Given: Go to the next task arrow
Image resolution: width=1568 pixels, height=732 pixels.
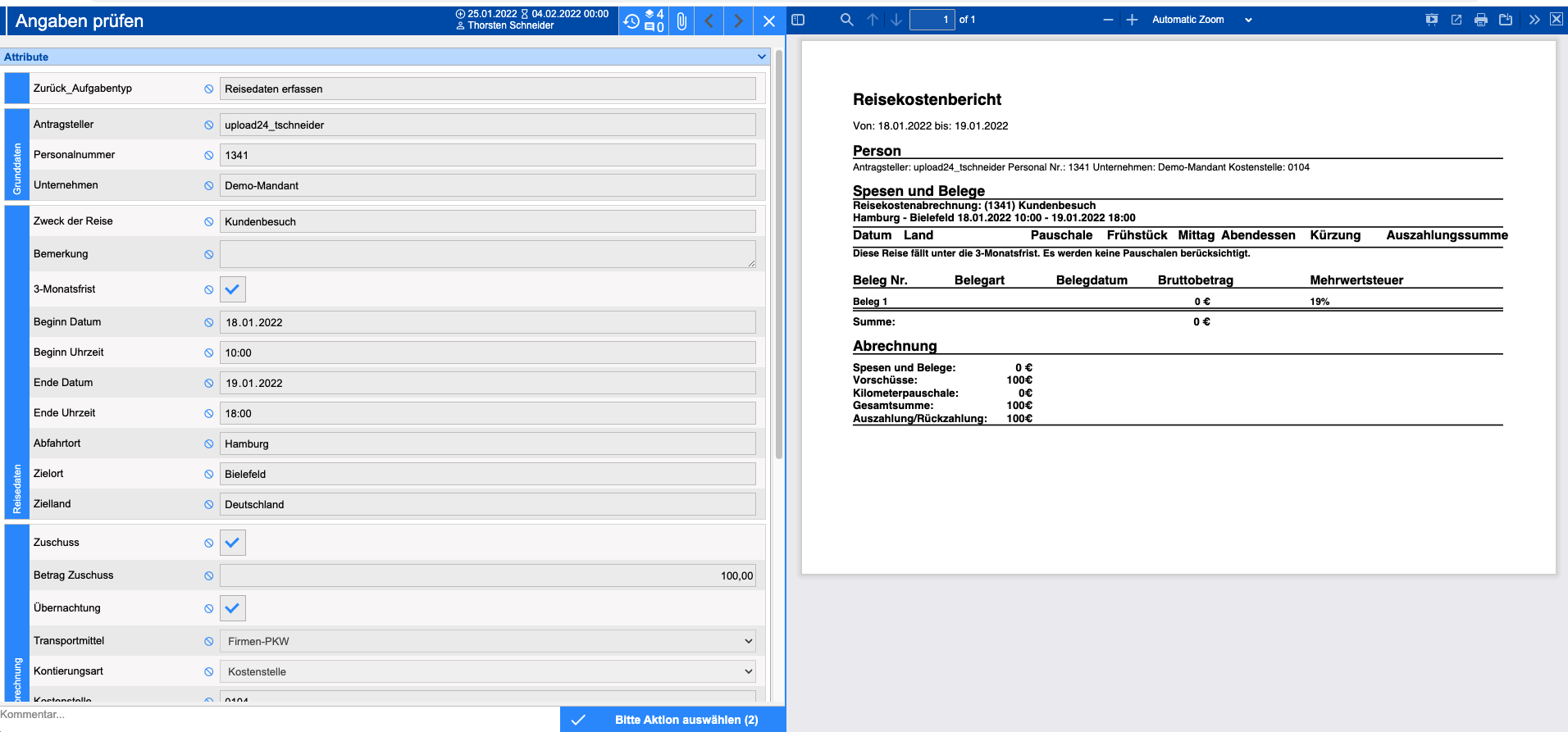Looking at the screenshot, I should pyautogui.click(x=739, y=21).
